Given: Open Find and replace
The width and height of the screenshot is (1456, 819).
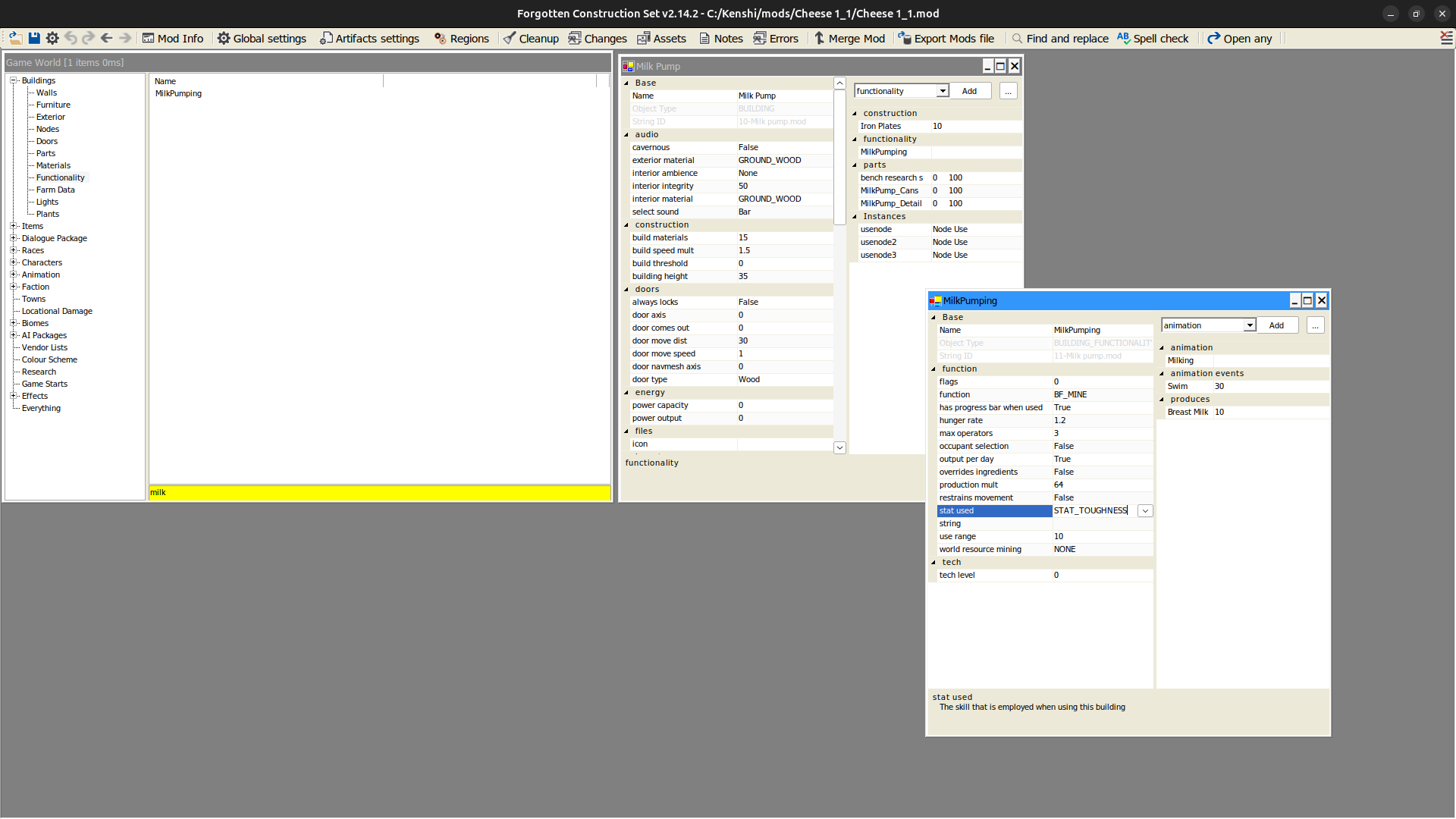Looking at the screenshot, I should pyautogui.click(x=1059, y=38).
